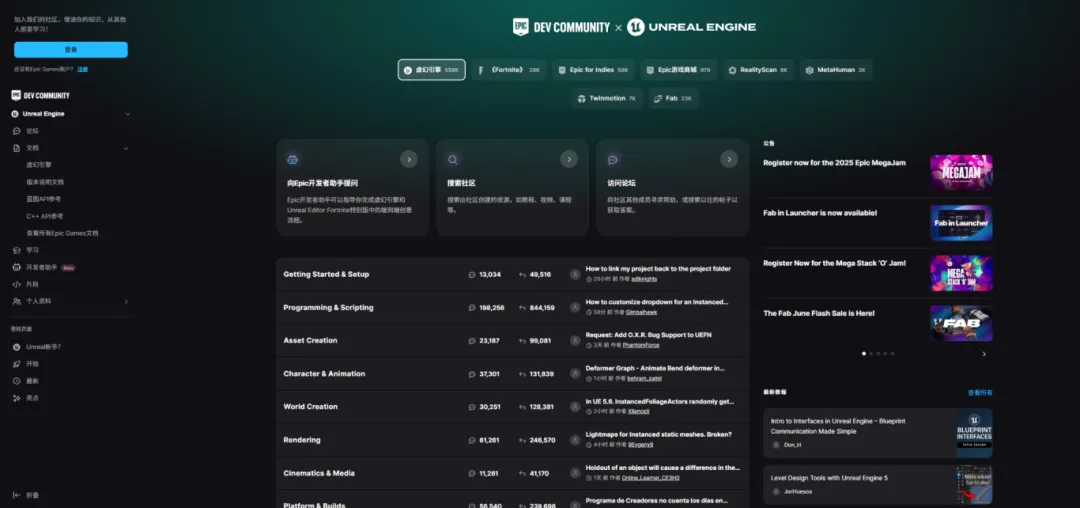Click arrow on 访问论坛 card
This screenshot has height=508, width=1080.
click(x=729, y=160)
